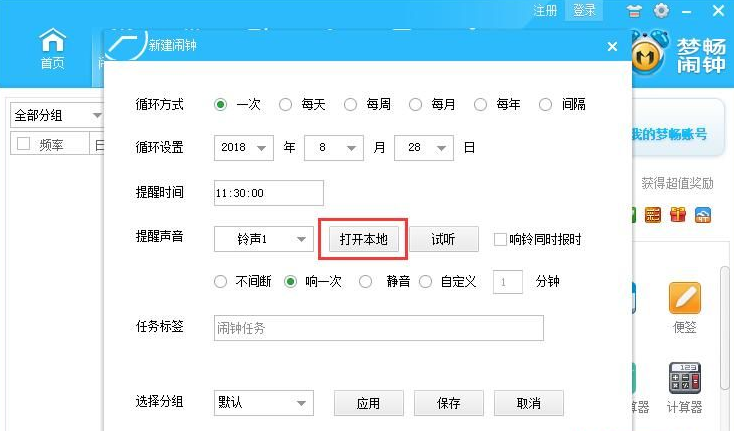Click the 登录 login link
The image size is (734, 431).
tap(584, 10)
